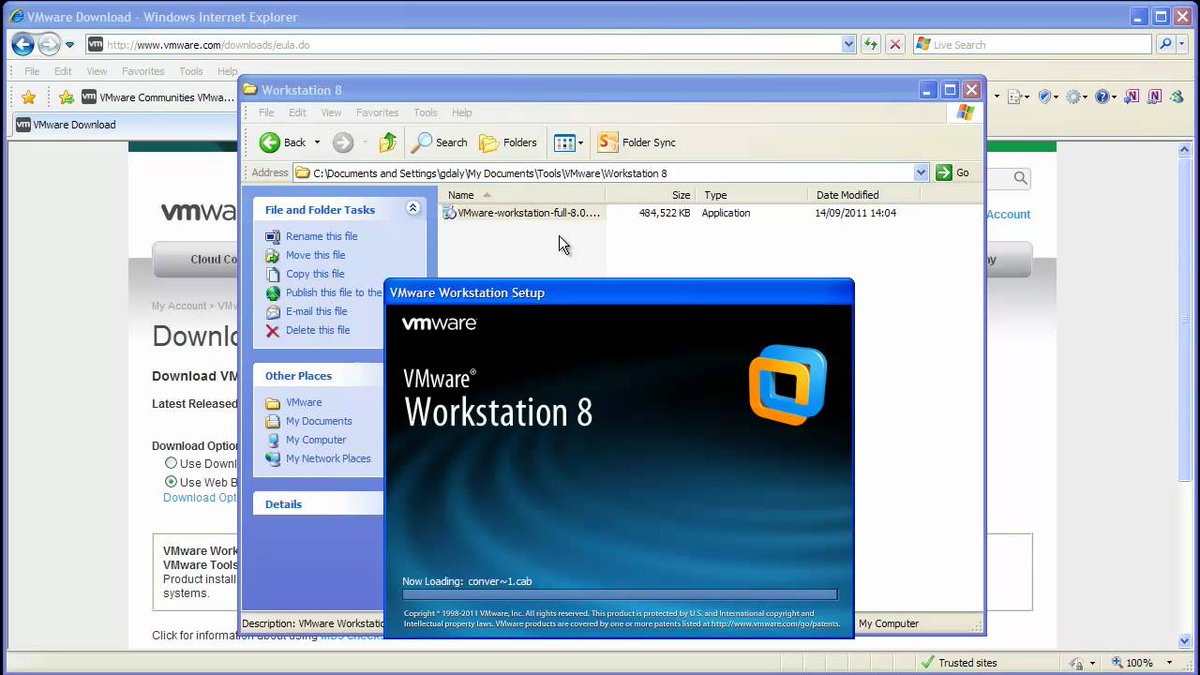Open the IE Tools menu
1200x675 pixels.
[191, 71]
